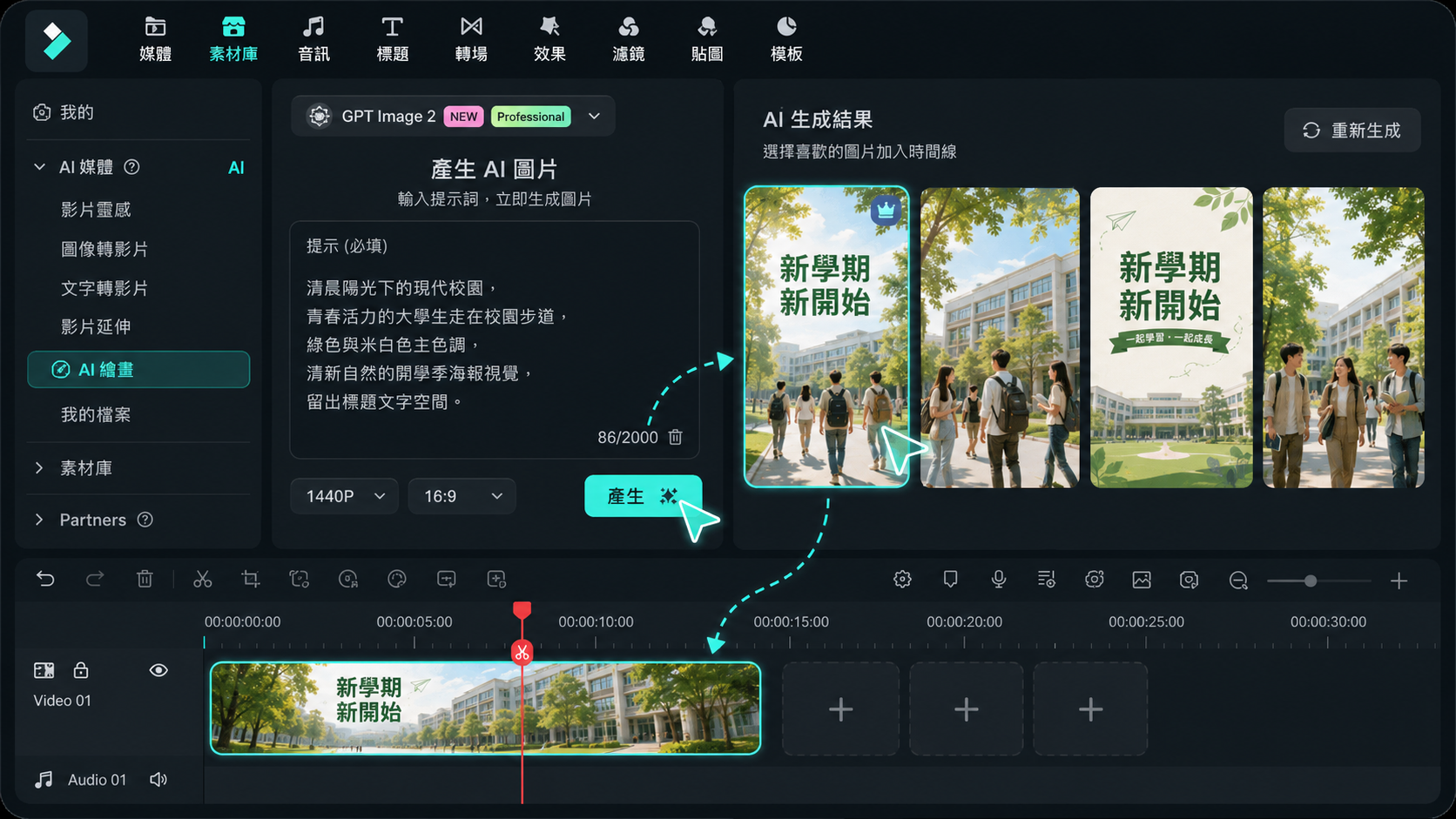Image resolution: width=1456 pixels, height=819 pixels.
Task: Expand the 素材庫 sidebar section
Action: (39, 468)
